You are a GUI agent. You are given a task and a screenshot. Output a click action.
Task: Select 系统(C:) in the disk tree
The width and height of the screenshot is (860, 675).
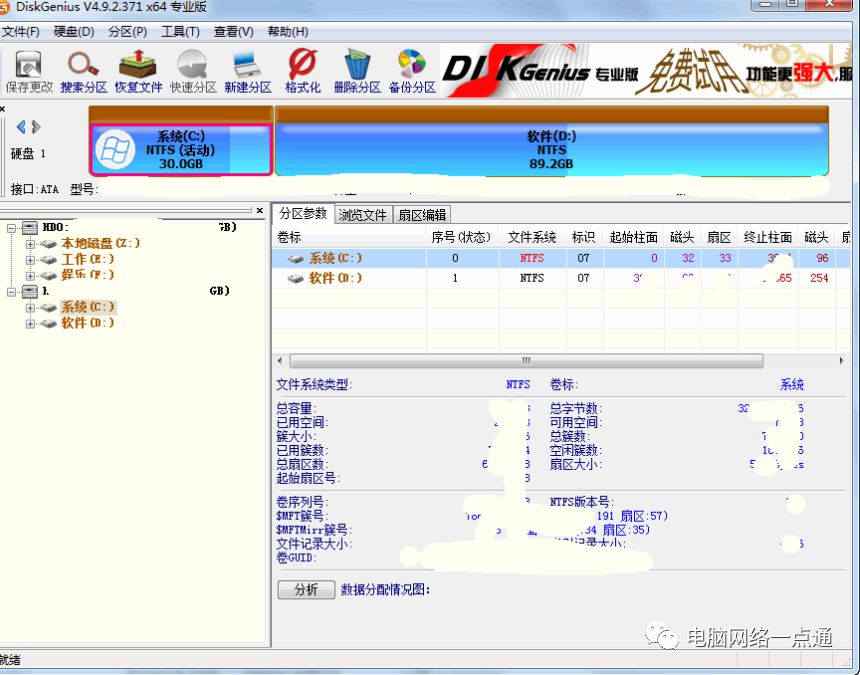click(88, 307)
